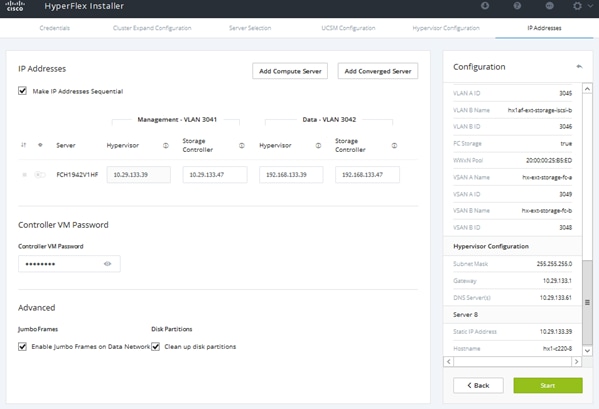The image size is (599, 409).
Task: Show info for Data Storage Controller column
Action: pos(394,145)
